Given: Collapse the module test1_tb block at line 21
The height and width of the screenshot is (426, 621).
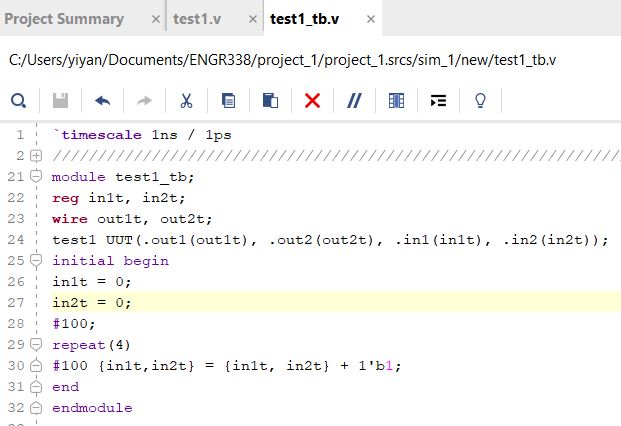Looking at the screenshot, I should [x=36, y=177].
